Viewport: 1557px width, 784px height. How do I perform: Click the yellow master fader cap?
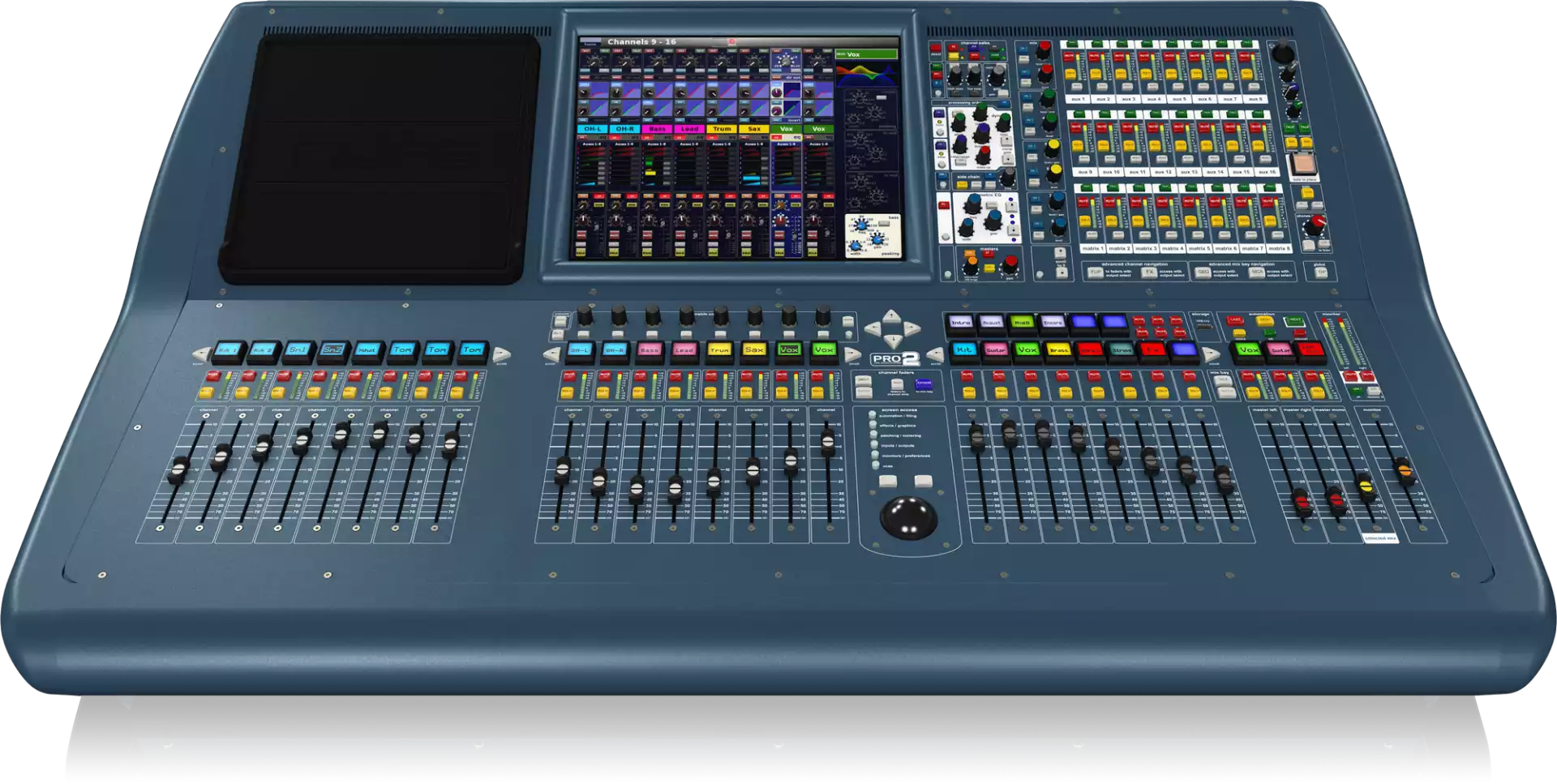(x=1366, y=486)
